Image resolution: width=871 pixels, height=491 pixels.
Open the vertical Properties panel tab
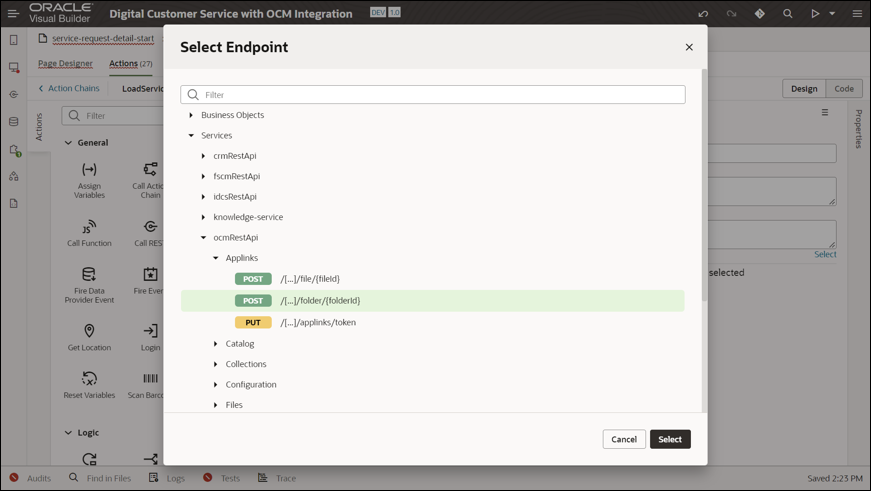[859, 128]
